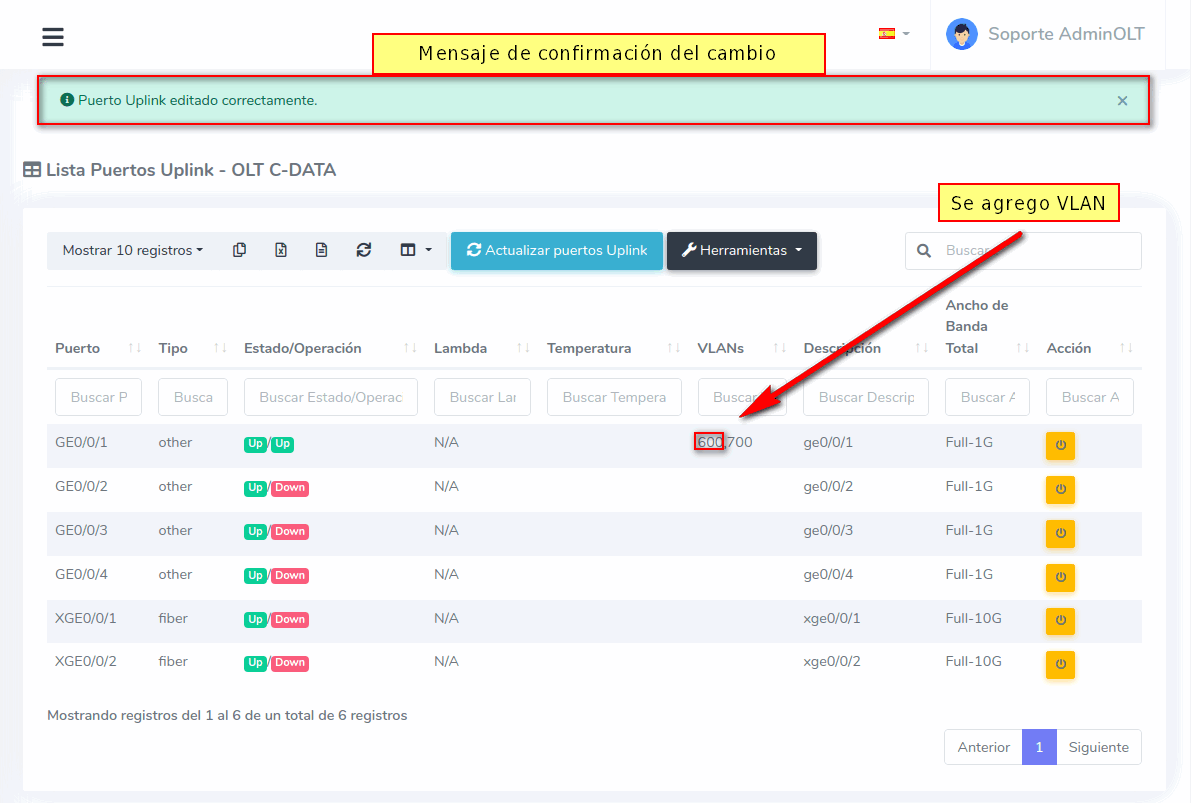Viewport: 1191px width, 803px height.
Task: Open the language flag dropdown
Action: point(893,34)
